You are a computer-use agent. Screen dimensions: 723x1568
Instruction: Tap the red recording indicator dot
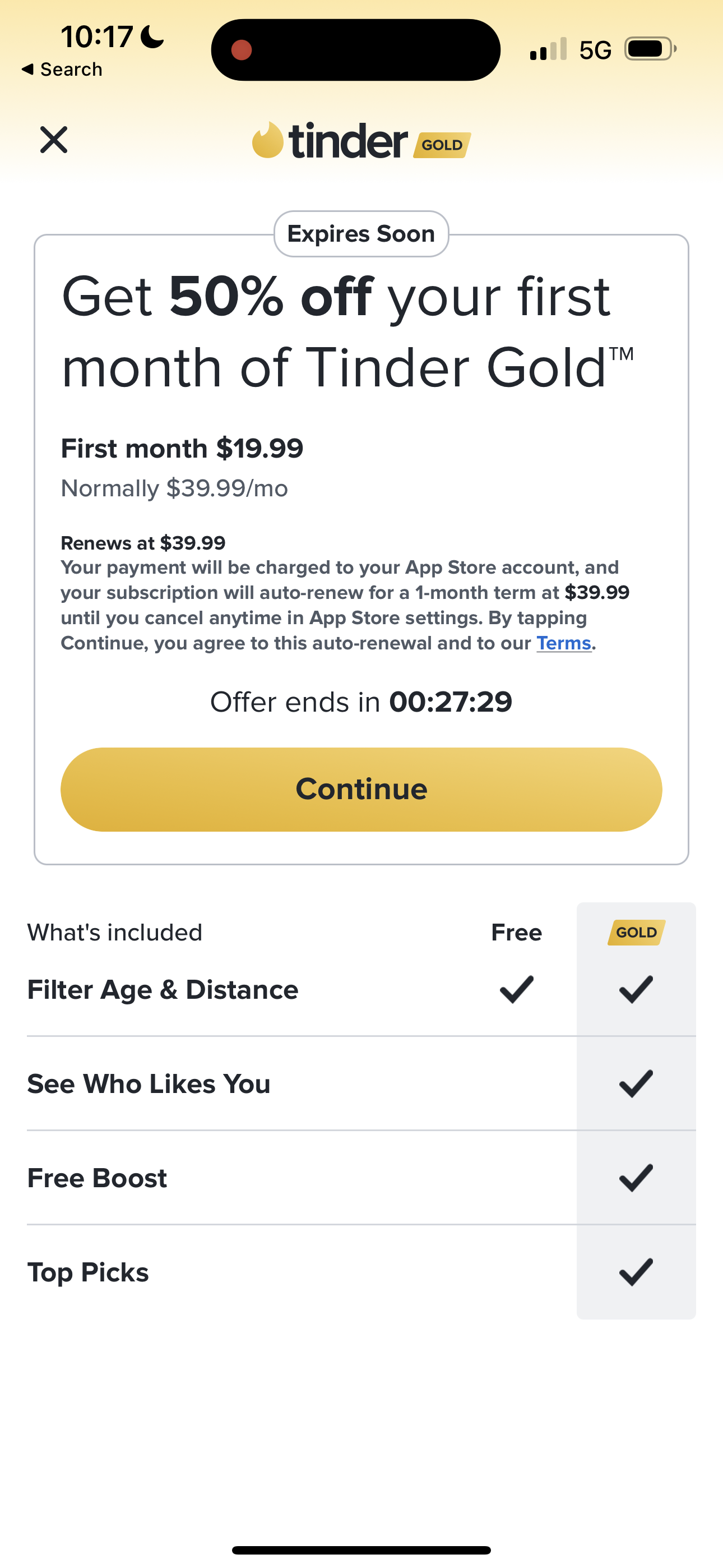click(242, 50)
